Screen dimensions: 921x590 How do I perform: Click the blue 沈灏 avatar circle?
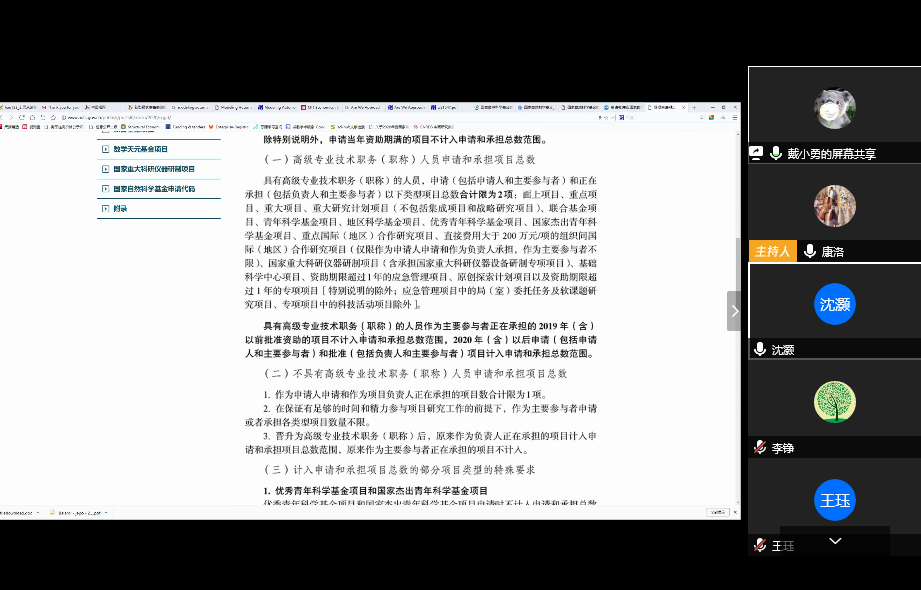point(834,304)
